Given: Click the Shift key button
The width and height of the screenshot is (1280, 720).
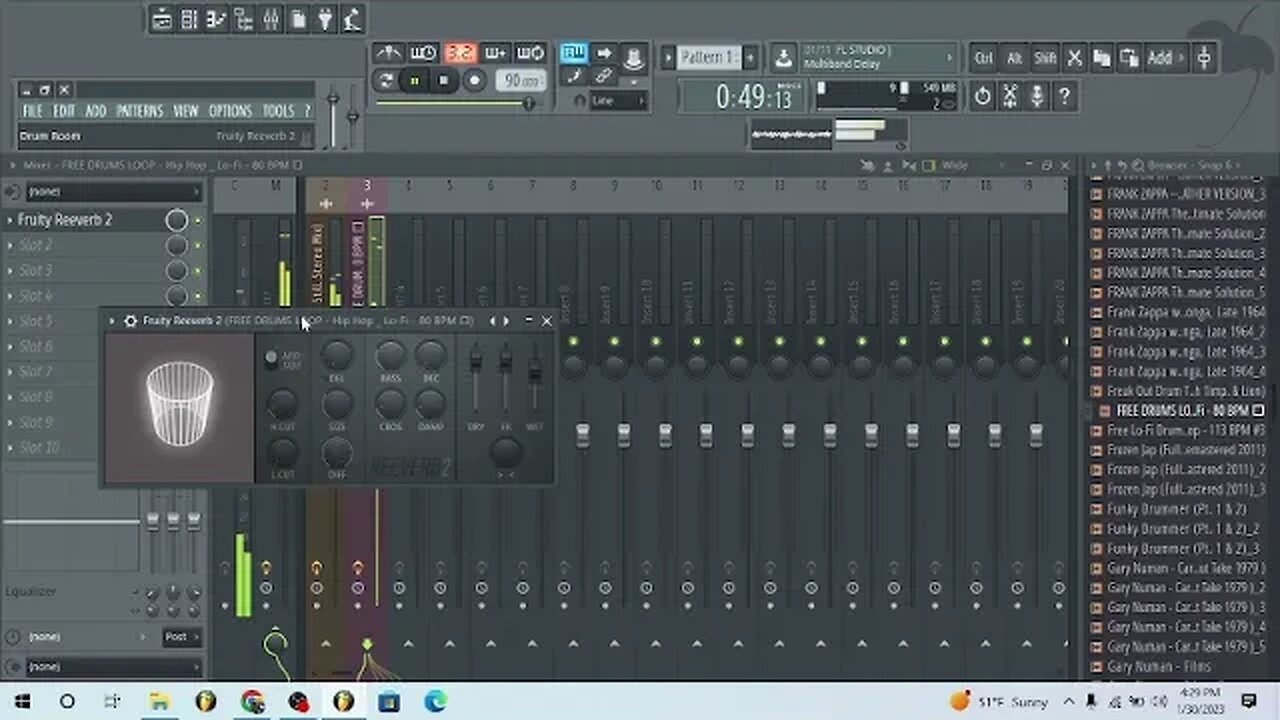Looking at the screenshot, I should pyautogui.click(x=1045, y=59).
